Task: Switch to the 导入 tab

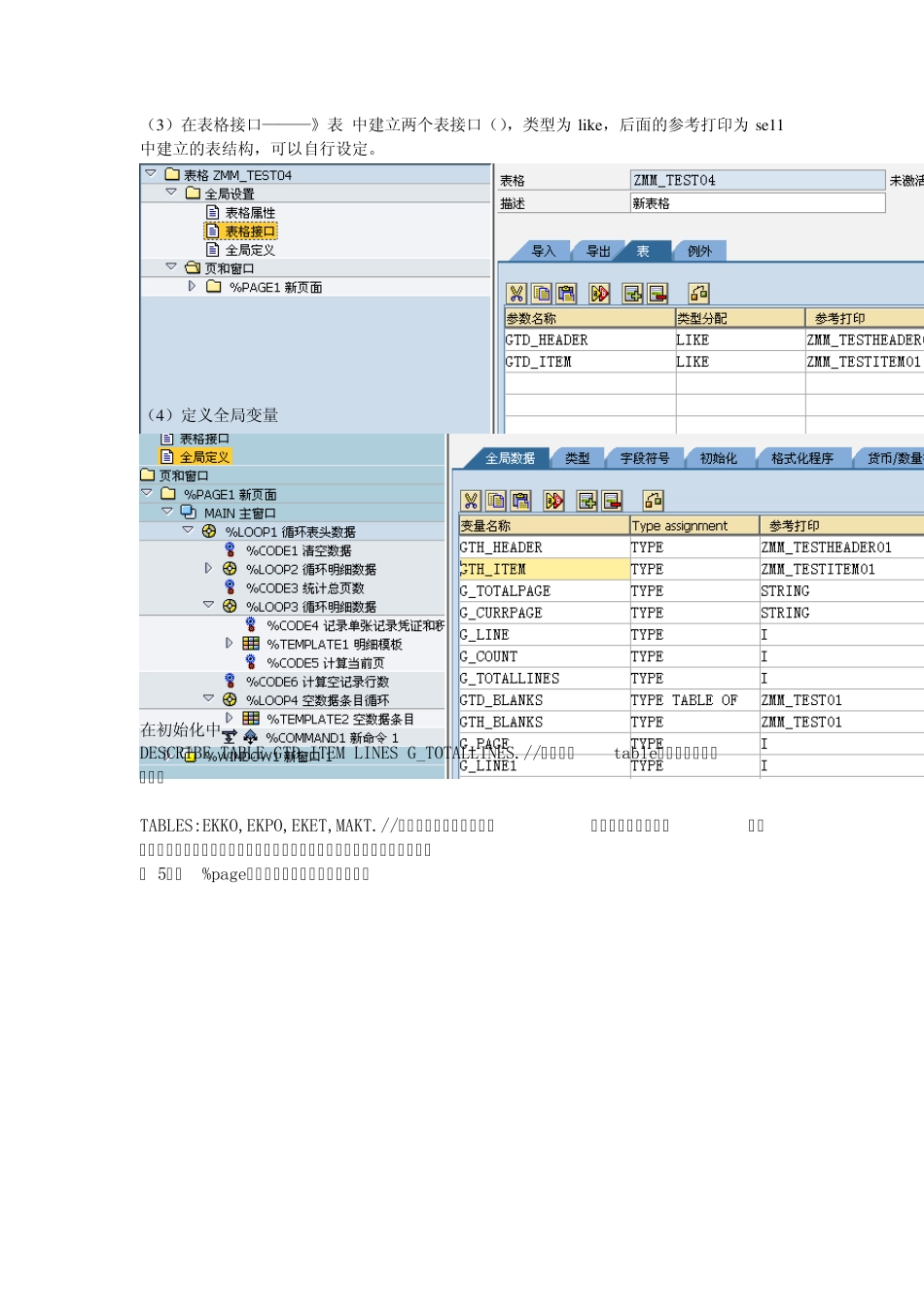Action: pos(543,251)
